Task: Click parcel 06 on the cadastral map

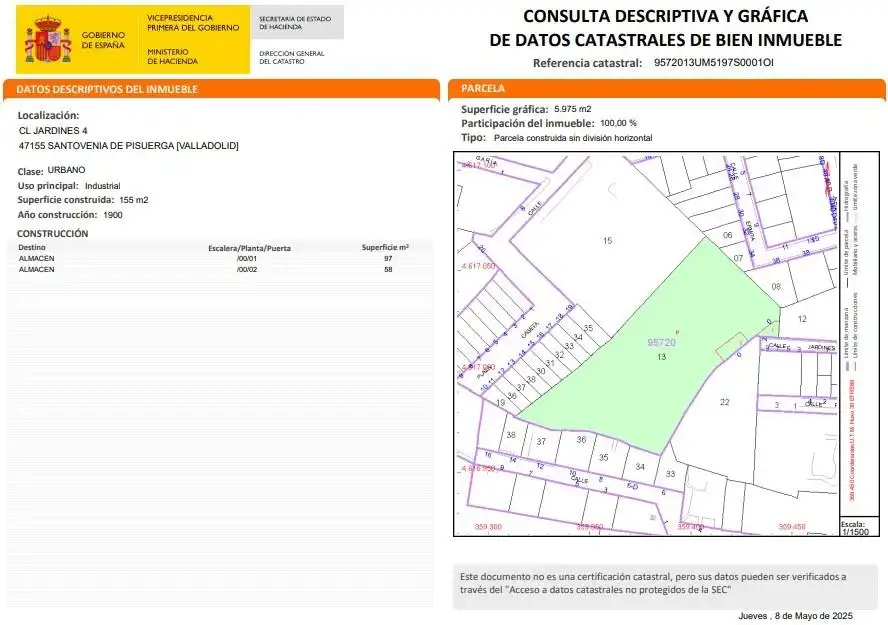Action: (x=728, y=235)
